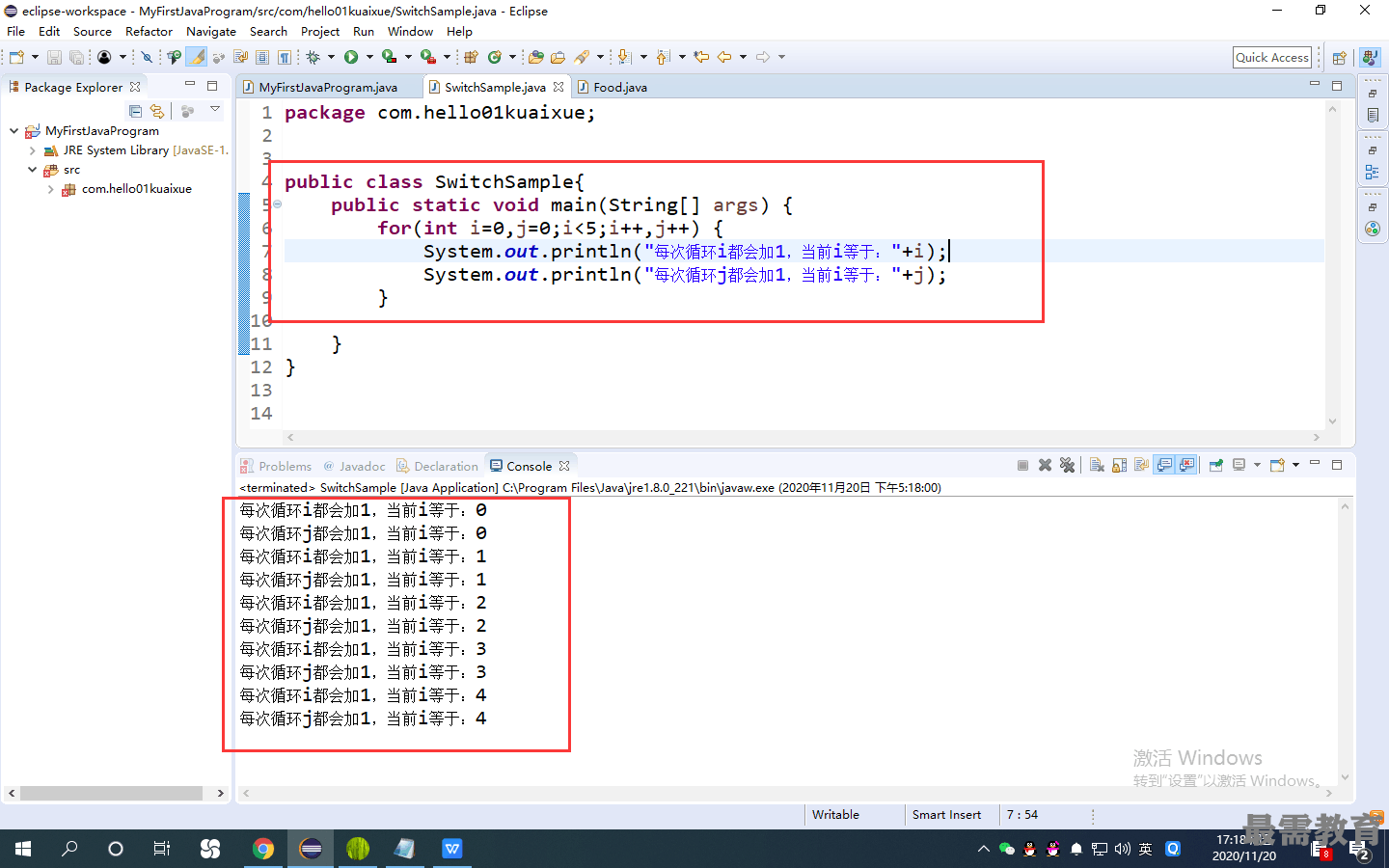Collapse the MyFirstJavaProgram project node
This screenshot has width=1389, height=868.
click(x=14, y=130)
